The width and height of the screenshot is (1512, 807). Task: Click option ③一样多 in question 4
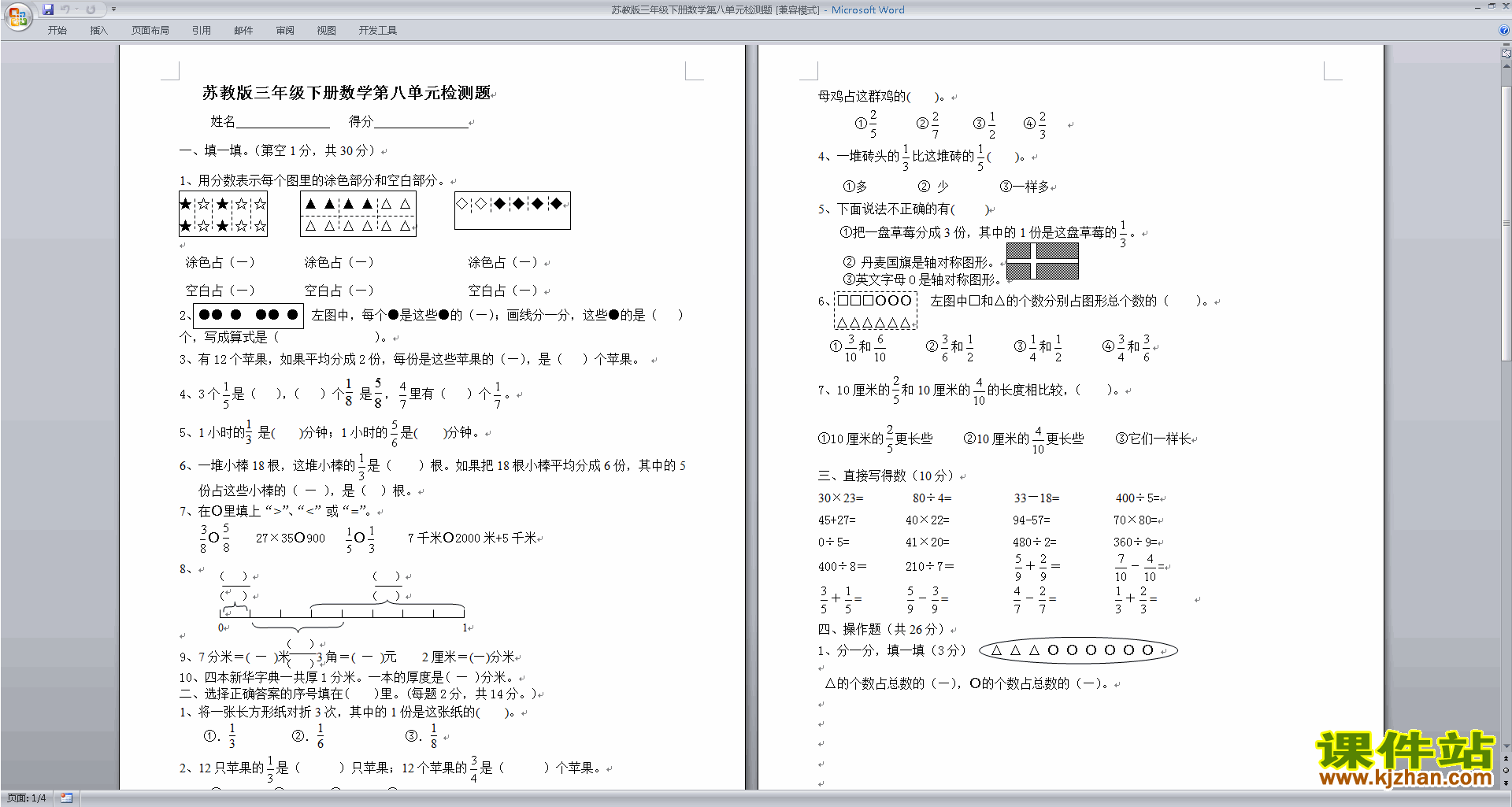click(1025, 187)
